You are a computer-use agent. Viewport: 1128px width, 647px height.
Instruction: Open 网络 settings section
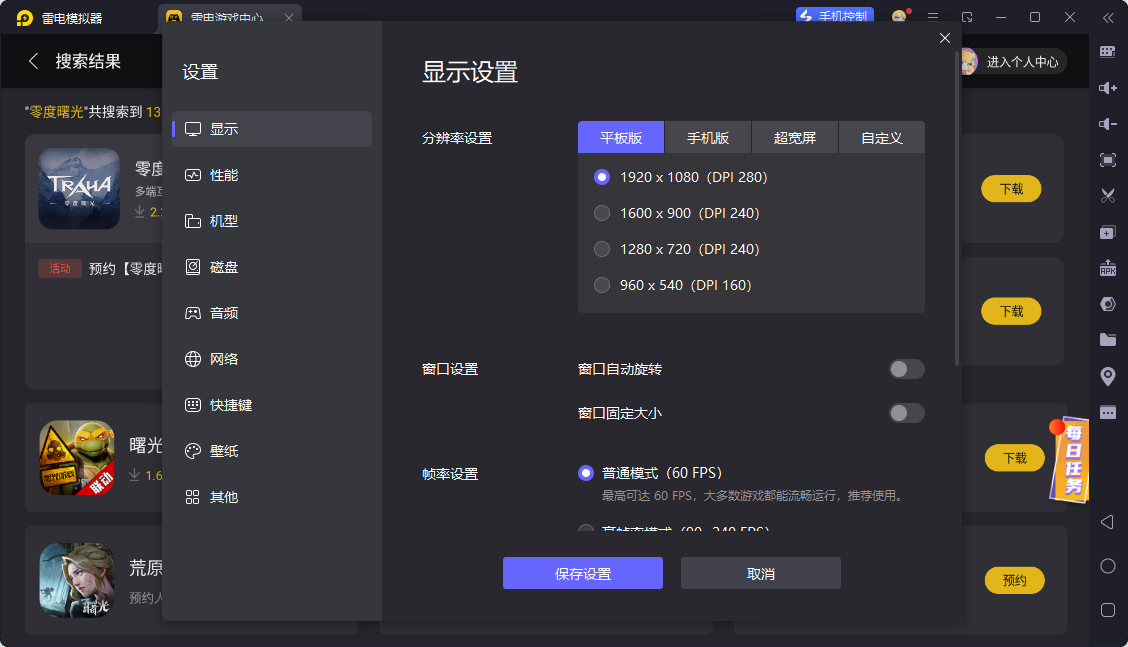tap(272, 359)
